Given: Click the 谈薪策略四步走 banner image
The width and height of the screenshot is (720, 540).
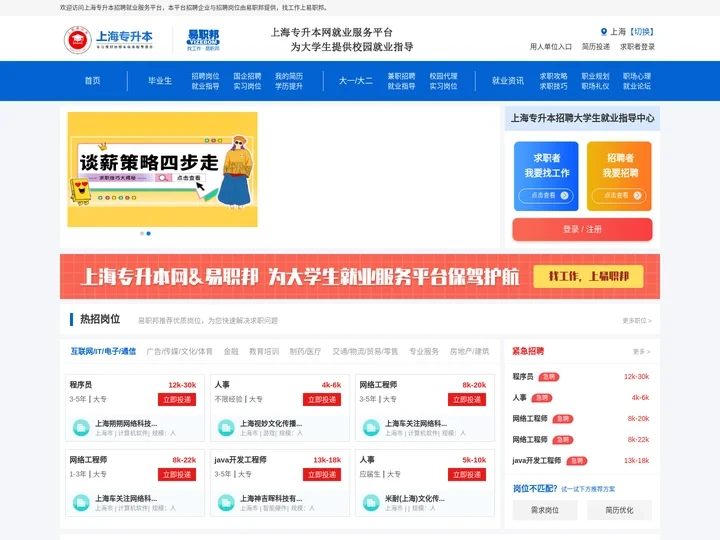Looking at the screenshot, I should click(163, 169).
